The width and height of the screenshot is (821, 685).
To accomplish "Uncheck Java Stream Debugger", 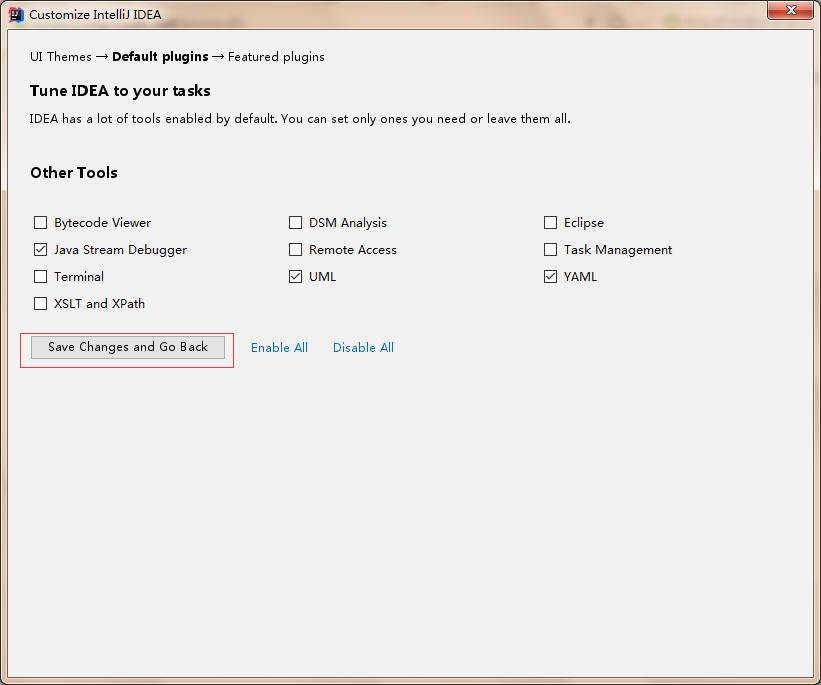I will click(x=40, y=250).
